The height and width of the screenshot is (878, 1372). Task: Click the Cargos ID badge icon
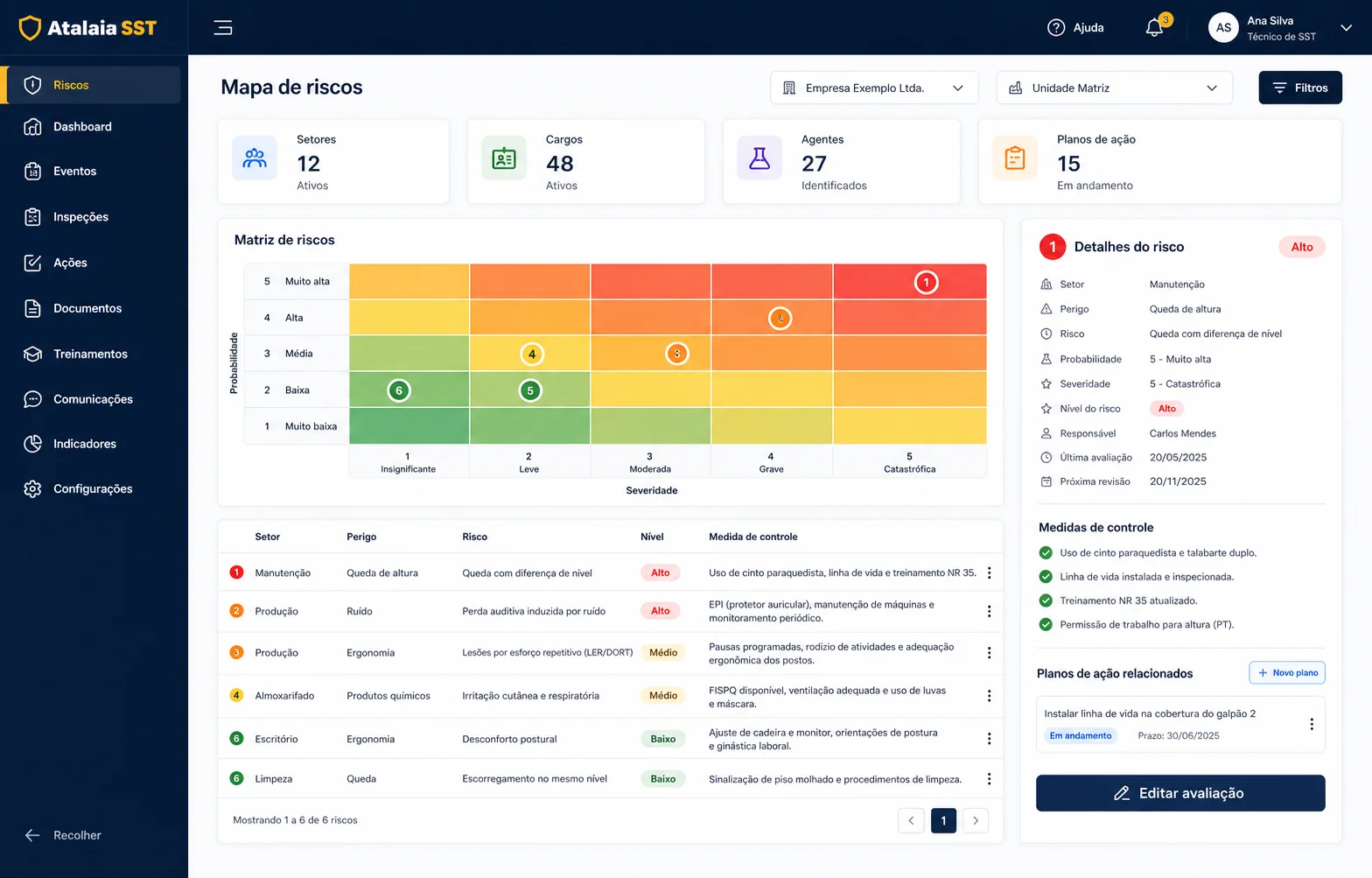point(504,158)
